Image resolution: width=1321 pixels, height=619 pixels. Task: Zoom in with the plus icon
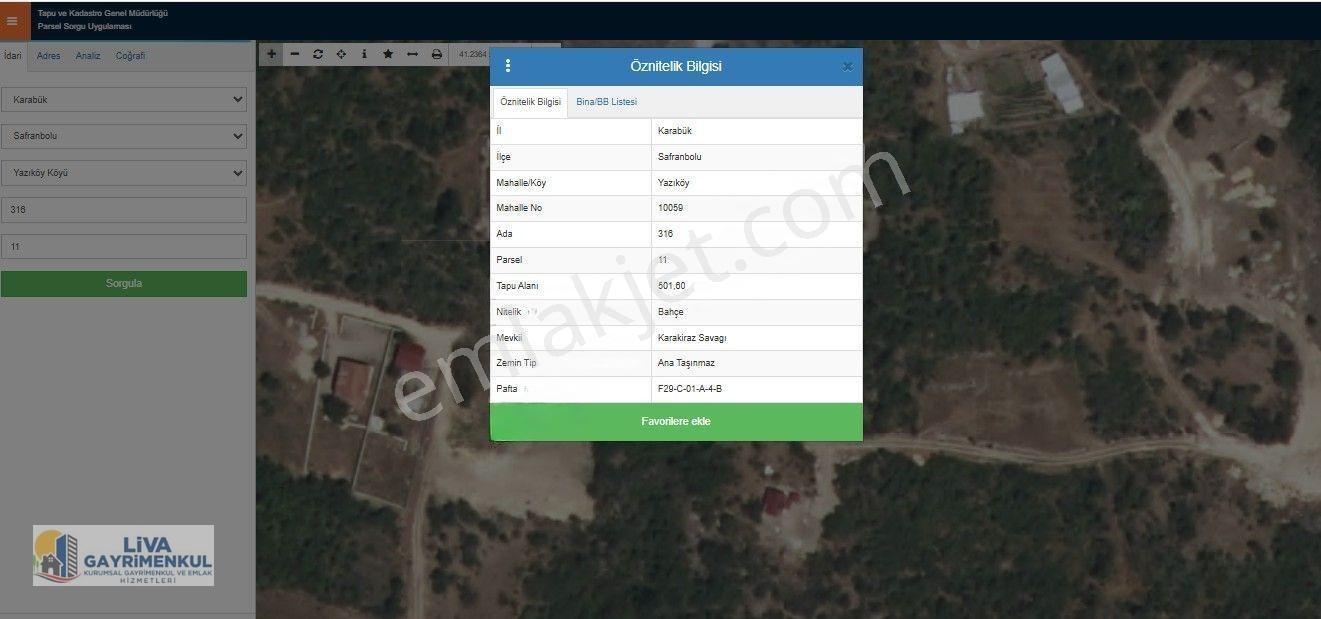270,54
